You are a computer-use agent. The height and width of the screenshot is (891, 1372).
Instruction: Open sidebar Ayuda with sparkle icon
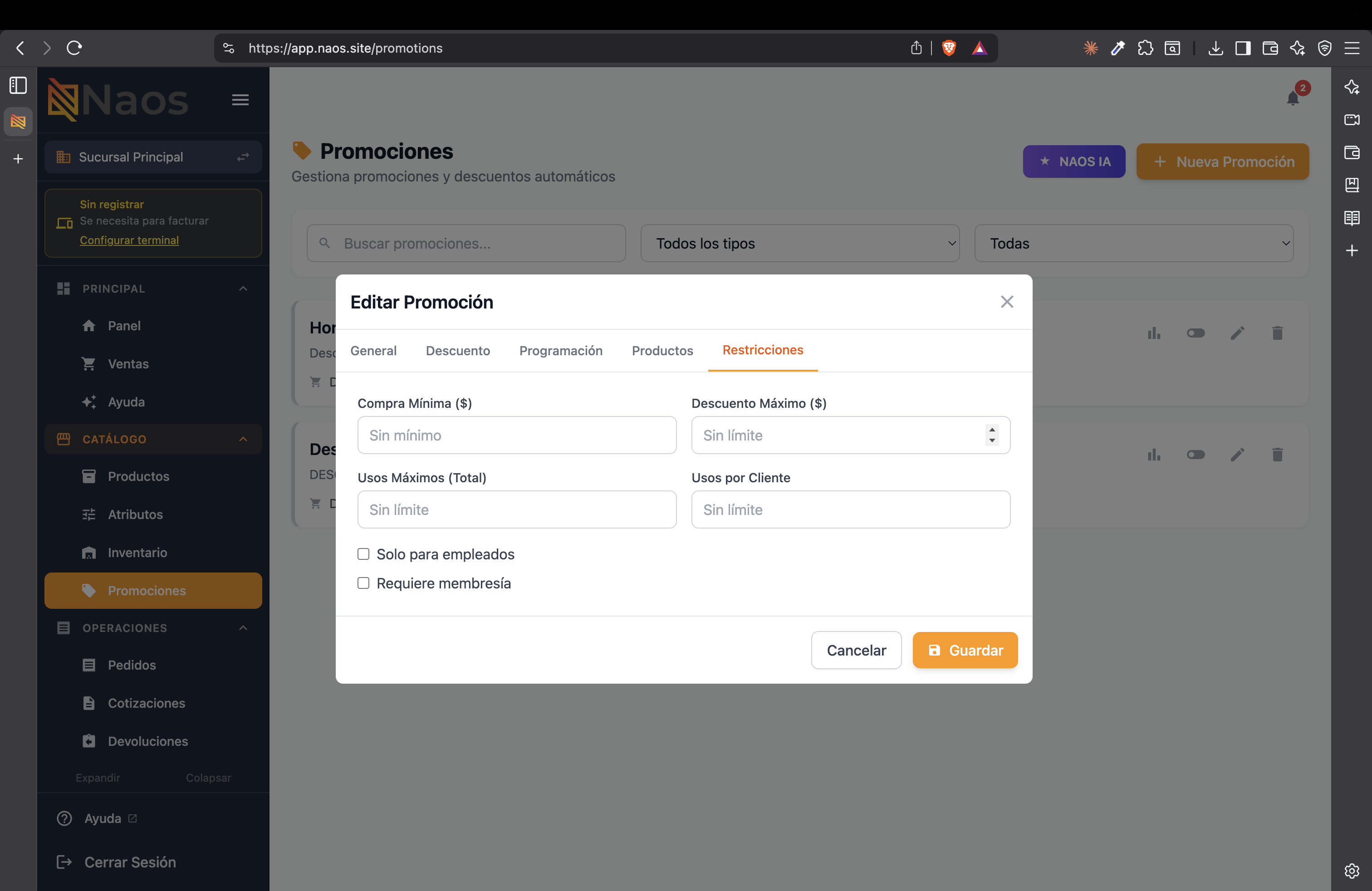tap(153, 401)
